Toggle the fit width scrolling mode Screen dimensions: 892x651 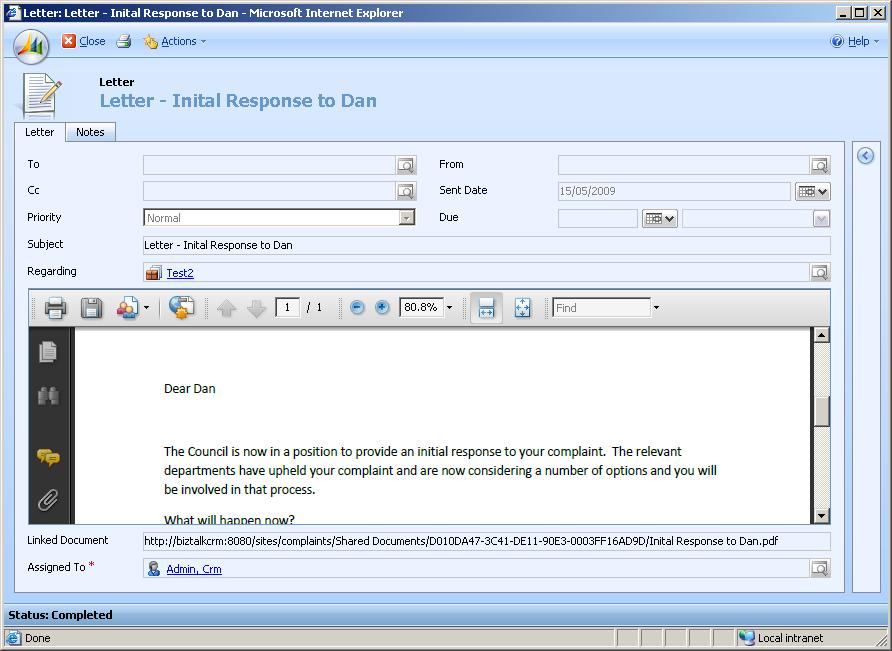click(486, 308)
